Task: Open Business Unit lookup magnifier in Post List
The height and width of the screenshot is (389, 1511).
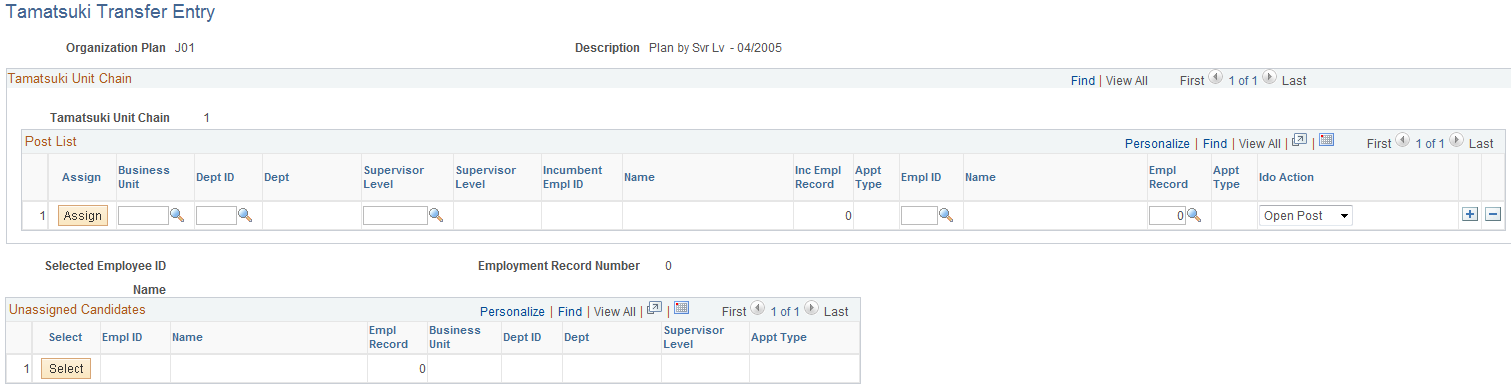Action: coord(177,215)
